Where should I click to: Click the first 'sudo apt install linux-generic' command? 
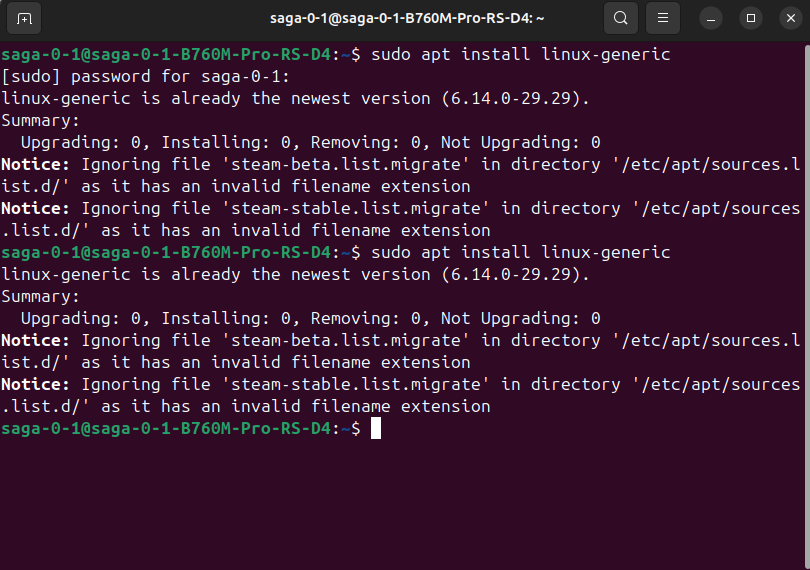coord(520,55)
